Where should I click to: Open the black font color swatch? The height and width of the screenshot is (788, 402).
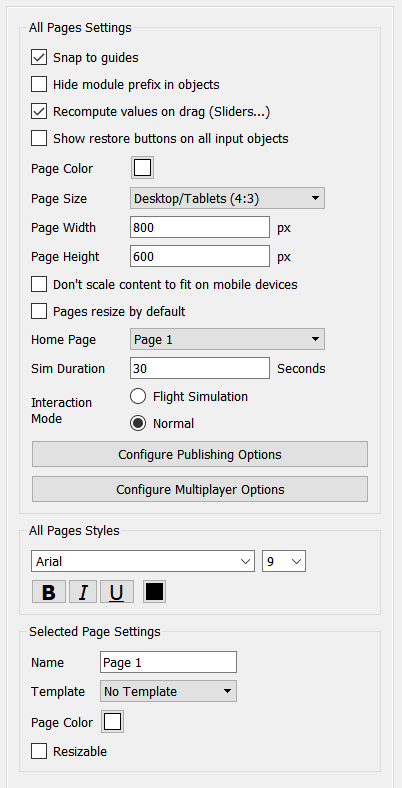pos(154,592)
